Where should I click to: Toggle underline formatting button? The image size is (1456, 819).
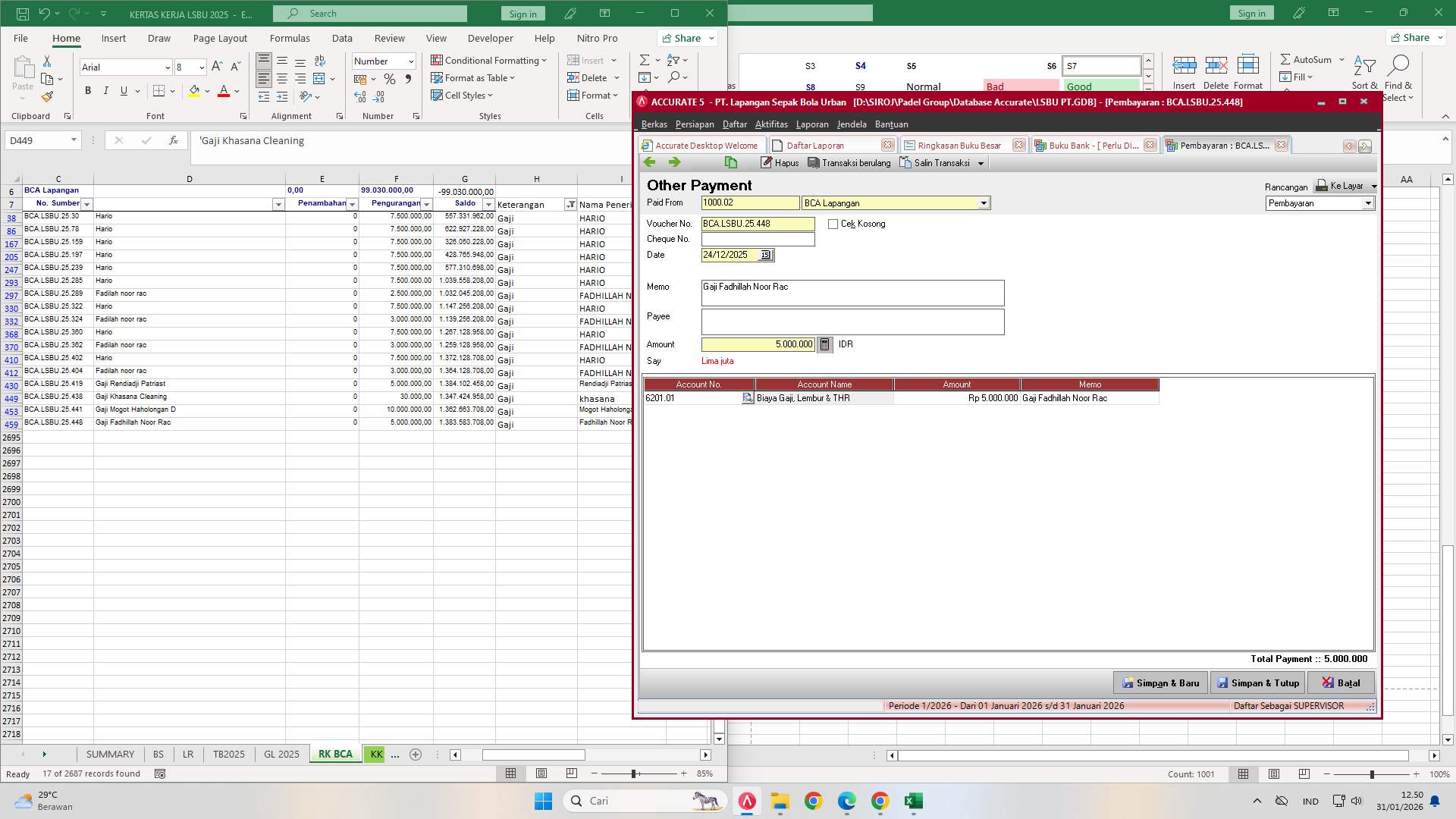[x=124, y=91]
